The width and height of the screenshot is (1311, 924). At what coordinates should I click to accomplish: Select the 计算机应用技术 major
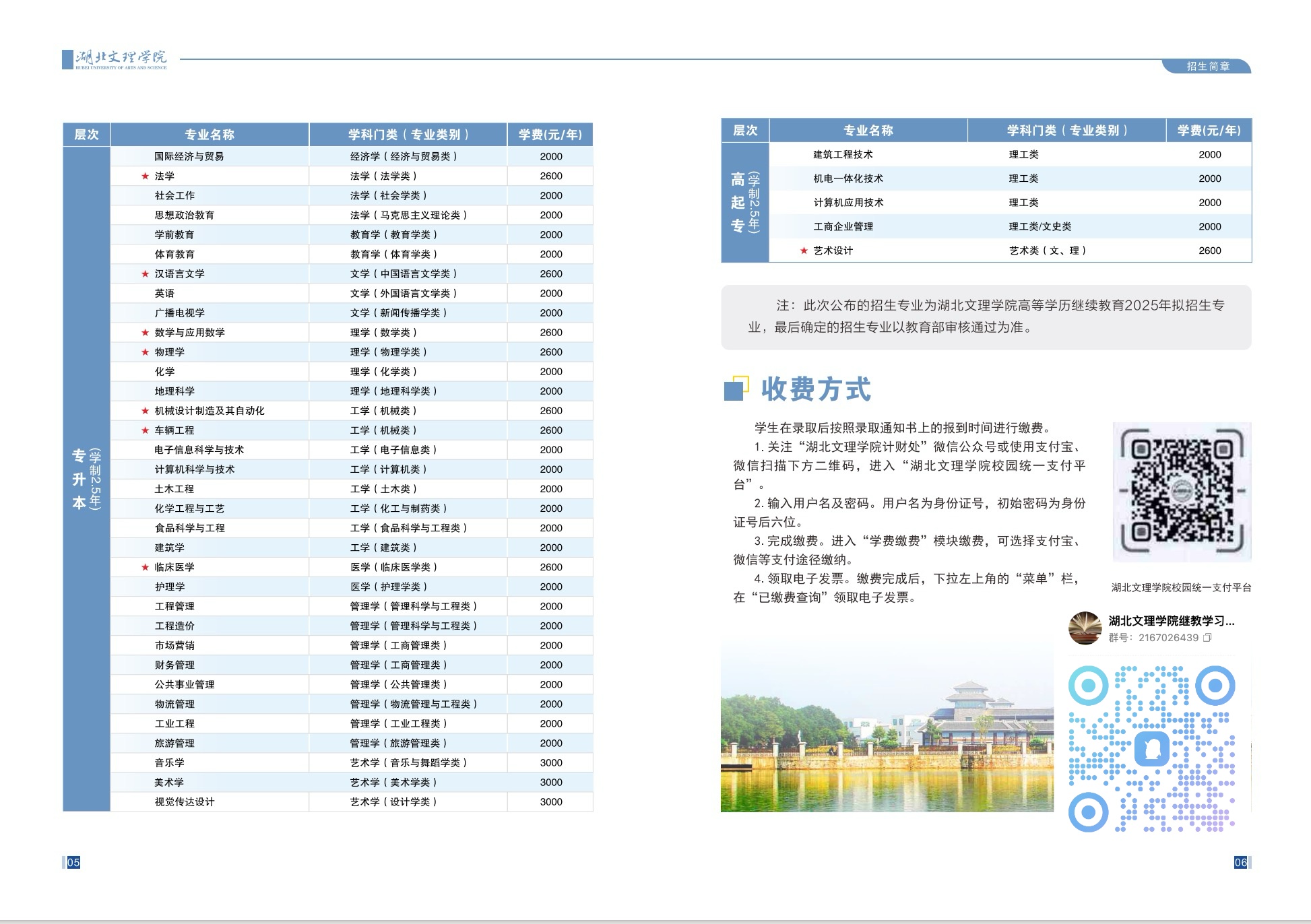pyautogui.click(x=848, y=202)
